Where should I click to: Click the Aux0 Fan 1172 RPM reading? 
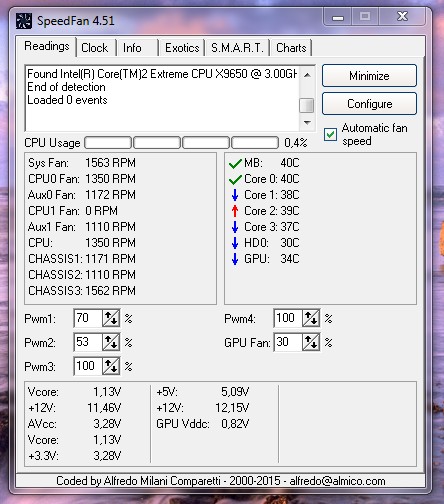pos(82,195)
